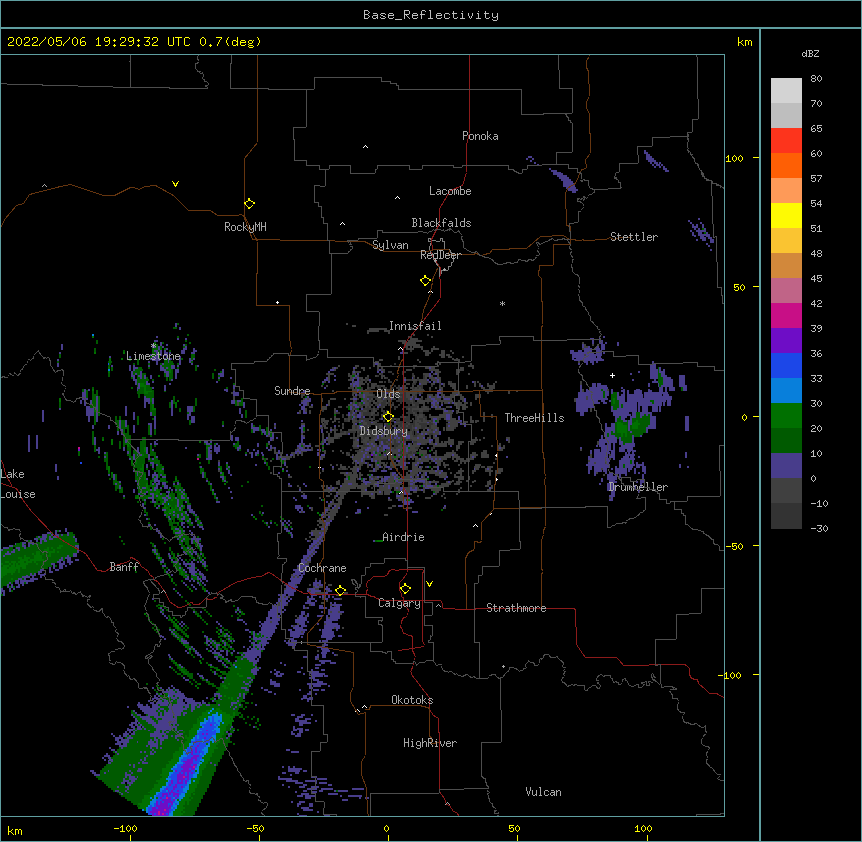Click the blue 33 dBZ legend swatch
This screenshot has height=842, width=862.
(786, 365)
